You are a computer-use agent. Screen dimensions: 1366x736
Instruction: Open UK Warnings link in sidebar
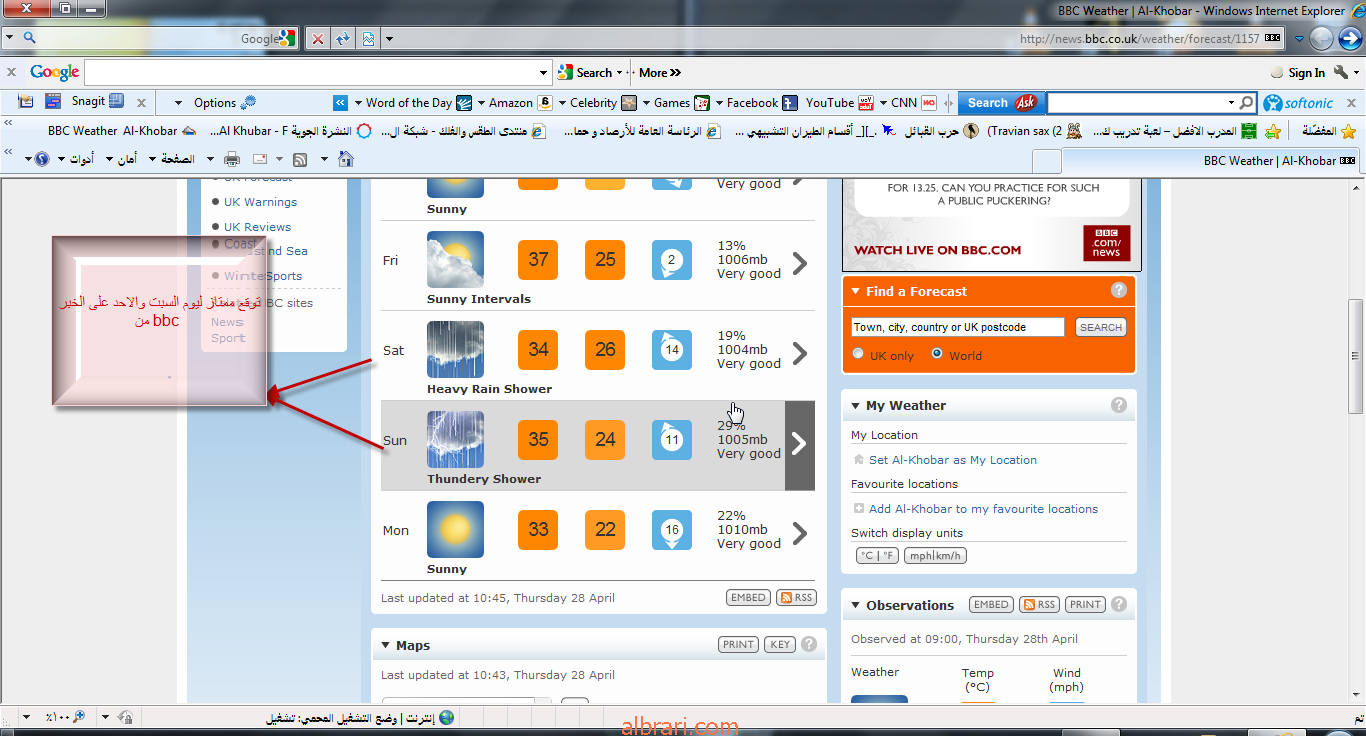pyautogui.click(x=260, y=202)
